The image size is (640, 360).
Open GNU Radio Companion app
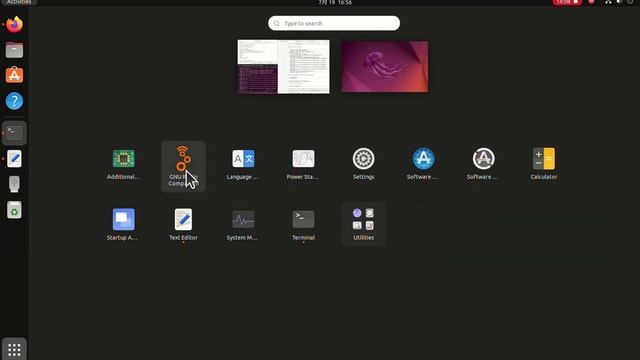(x=183, y=166)
